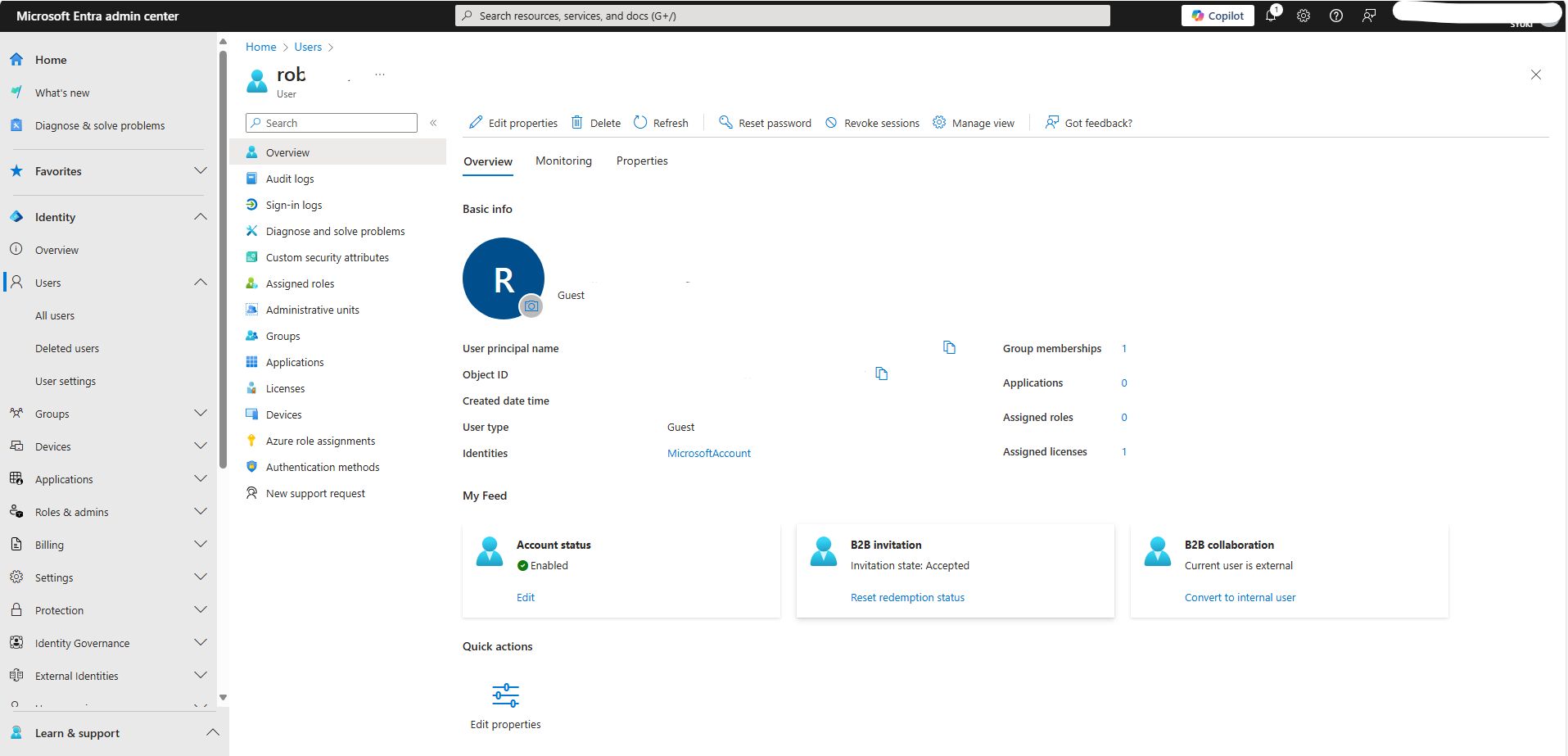Expand the Protection section
Image resolution: width=1568 pixels, height=756 pixels.
point(201,609)
